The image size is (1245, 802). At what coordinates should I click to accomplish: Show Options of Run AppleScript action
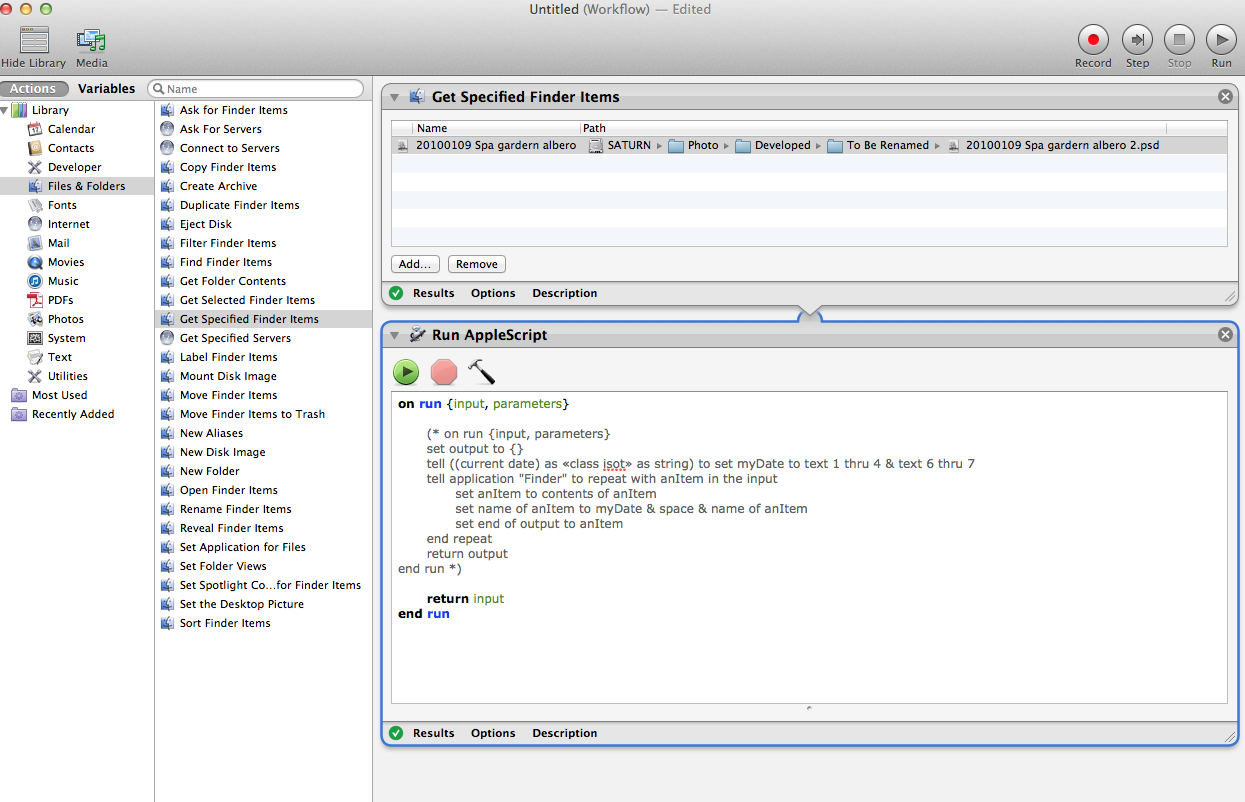tap(493, 733)
